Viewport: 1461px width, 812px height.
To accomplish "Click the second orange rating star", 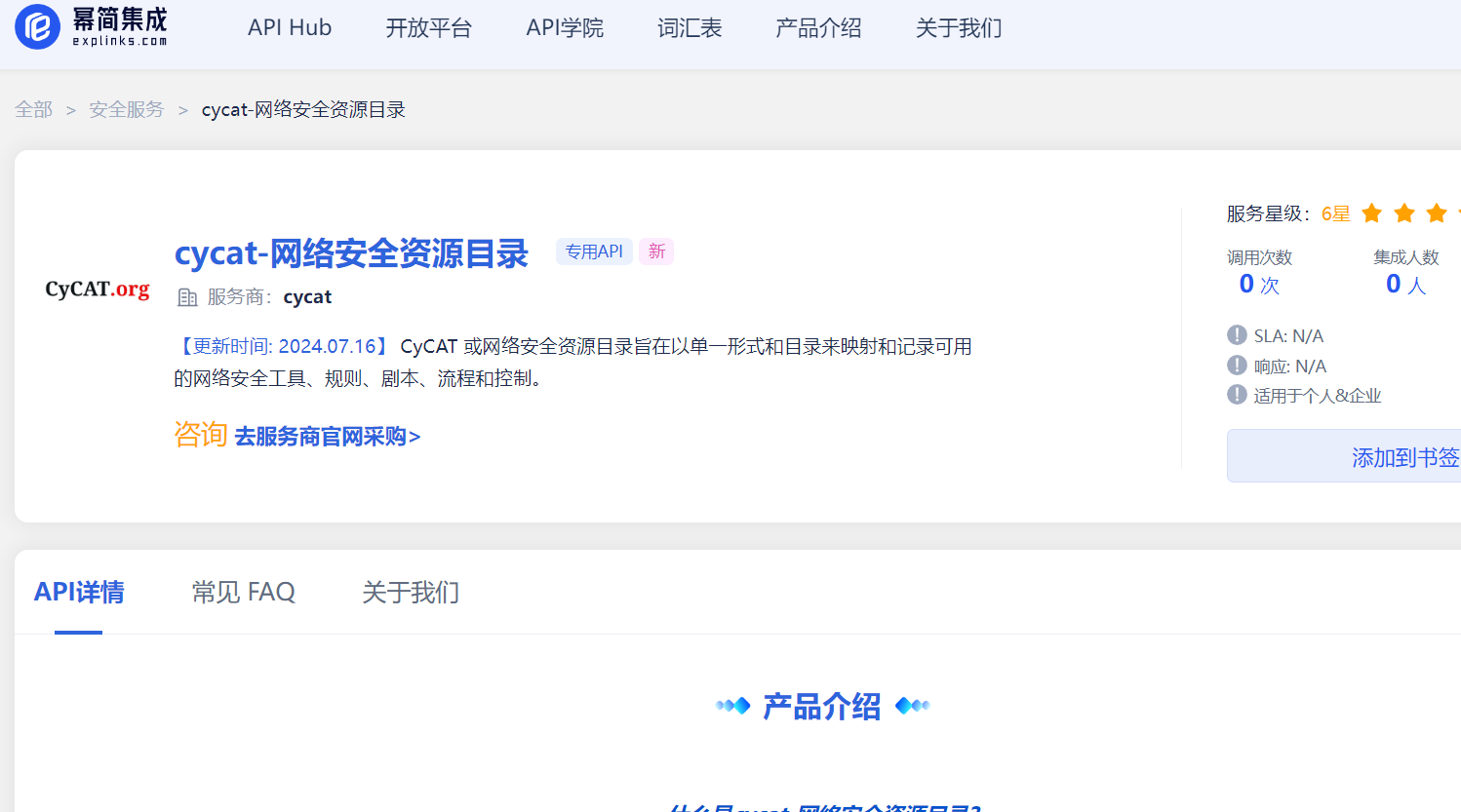I will 1404,213.
